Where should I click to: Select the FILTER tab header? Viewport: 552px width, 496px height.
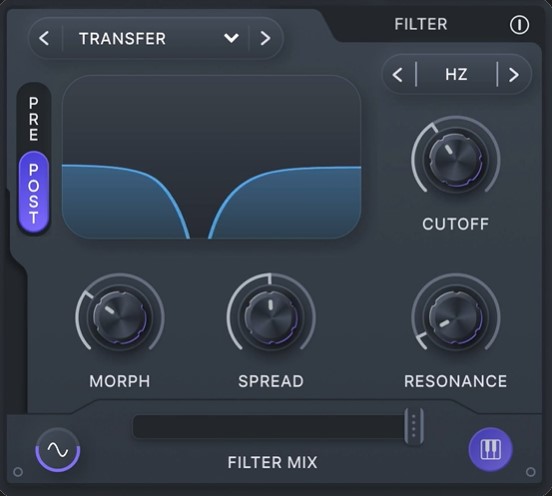point(421,24)
